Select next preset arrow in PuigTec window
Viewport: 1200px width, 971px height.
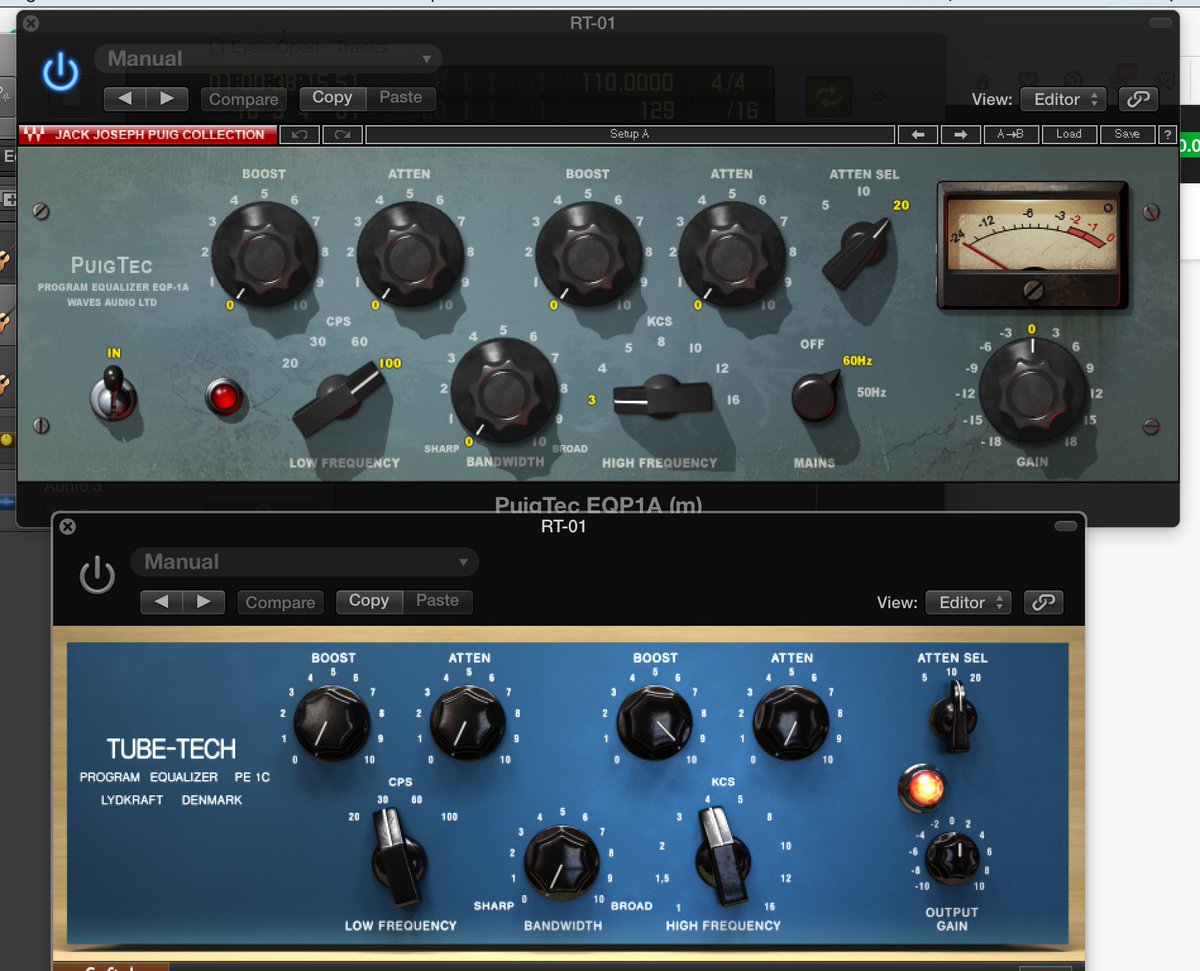(167, 98)
